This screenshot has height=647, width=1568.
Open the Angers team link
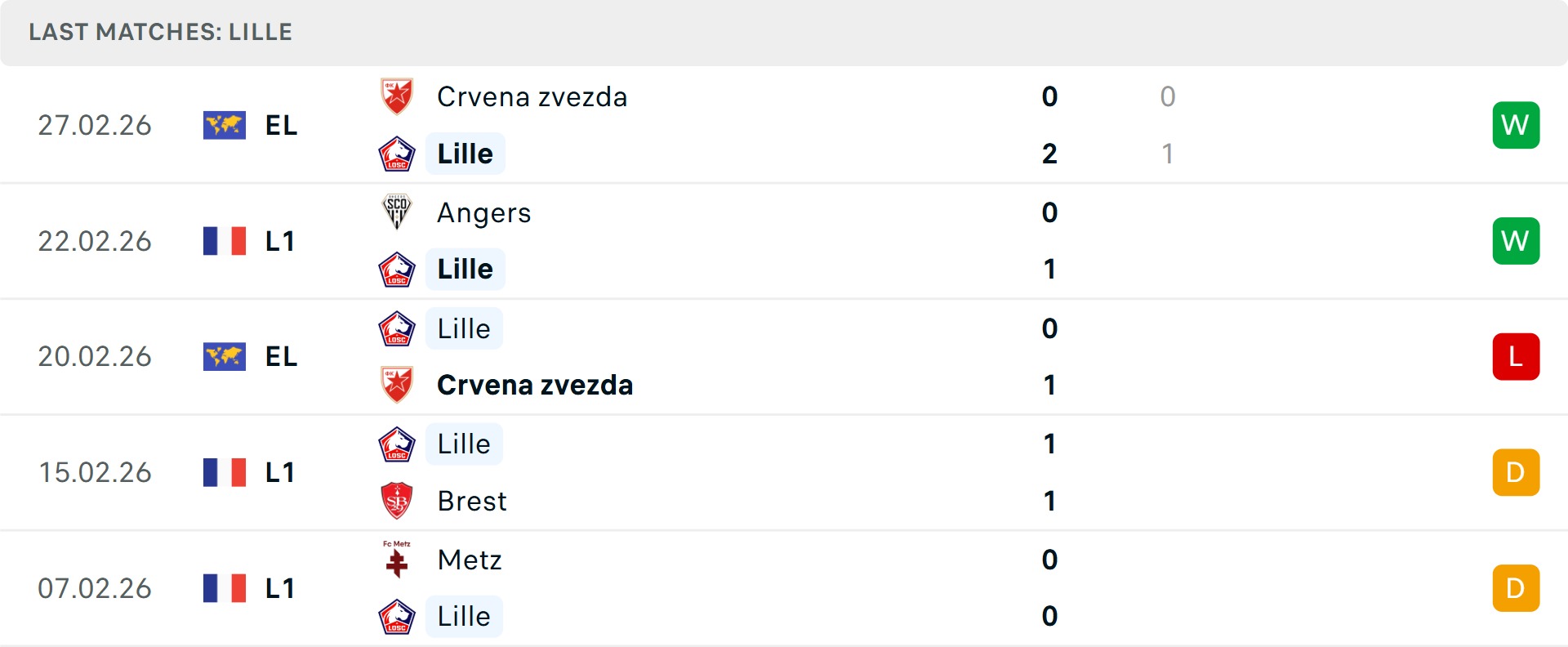point(484,212)
